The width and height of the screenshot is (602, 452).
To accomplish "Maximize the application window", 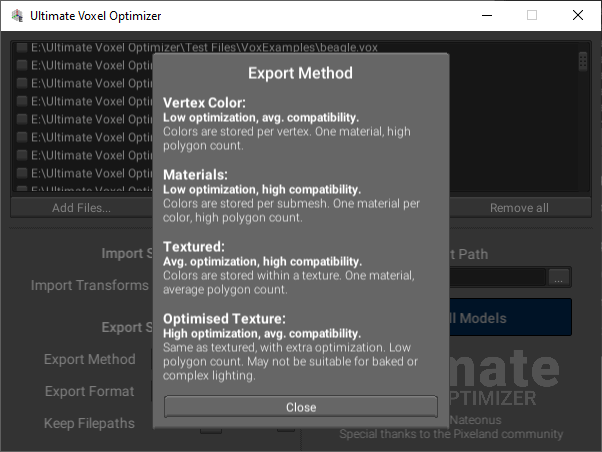I will 532,16.
